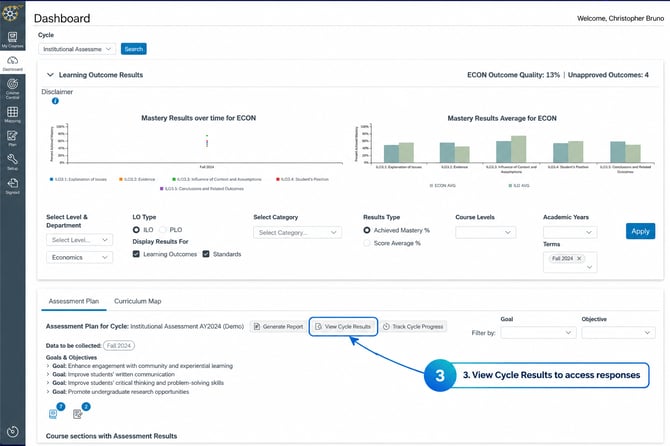Click the ECON AVG legend entry

click(x=442, y=186)
